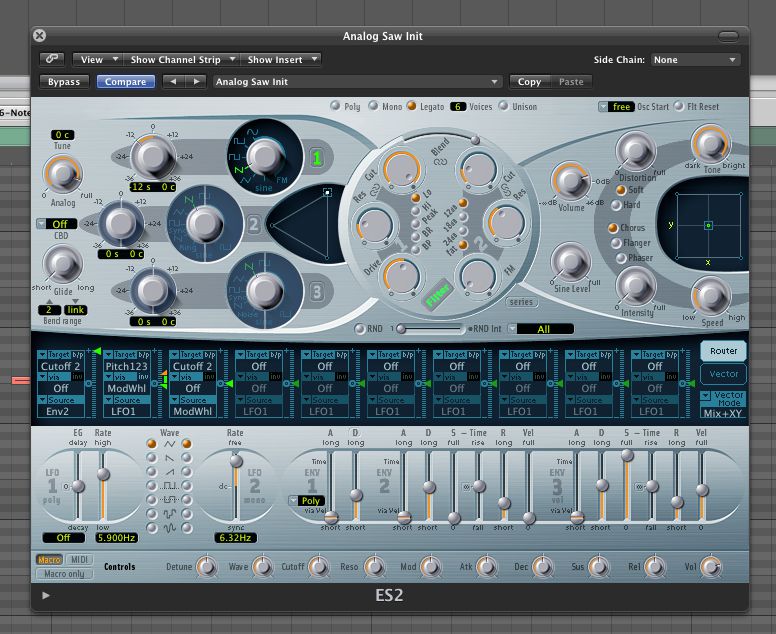Screen dimensions: 776x634
Task: Select Flanger effect
Action: click(616, 243)
